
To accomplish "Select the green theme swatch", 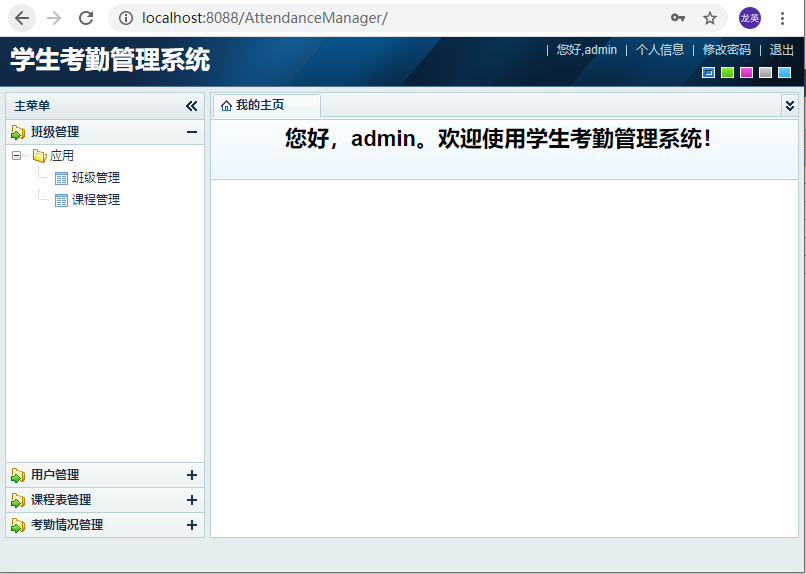I will (x=727, y=72).
